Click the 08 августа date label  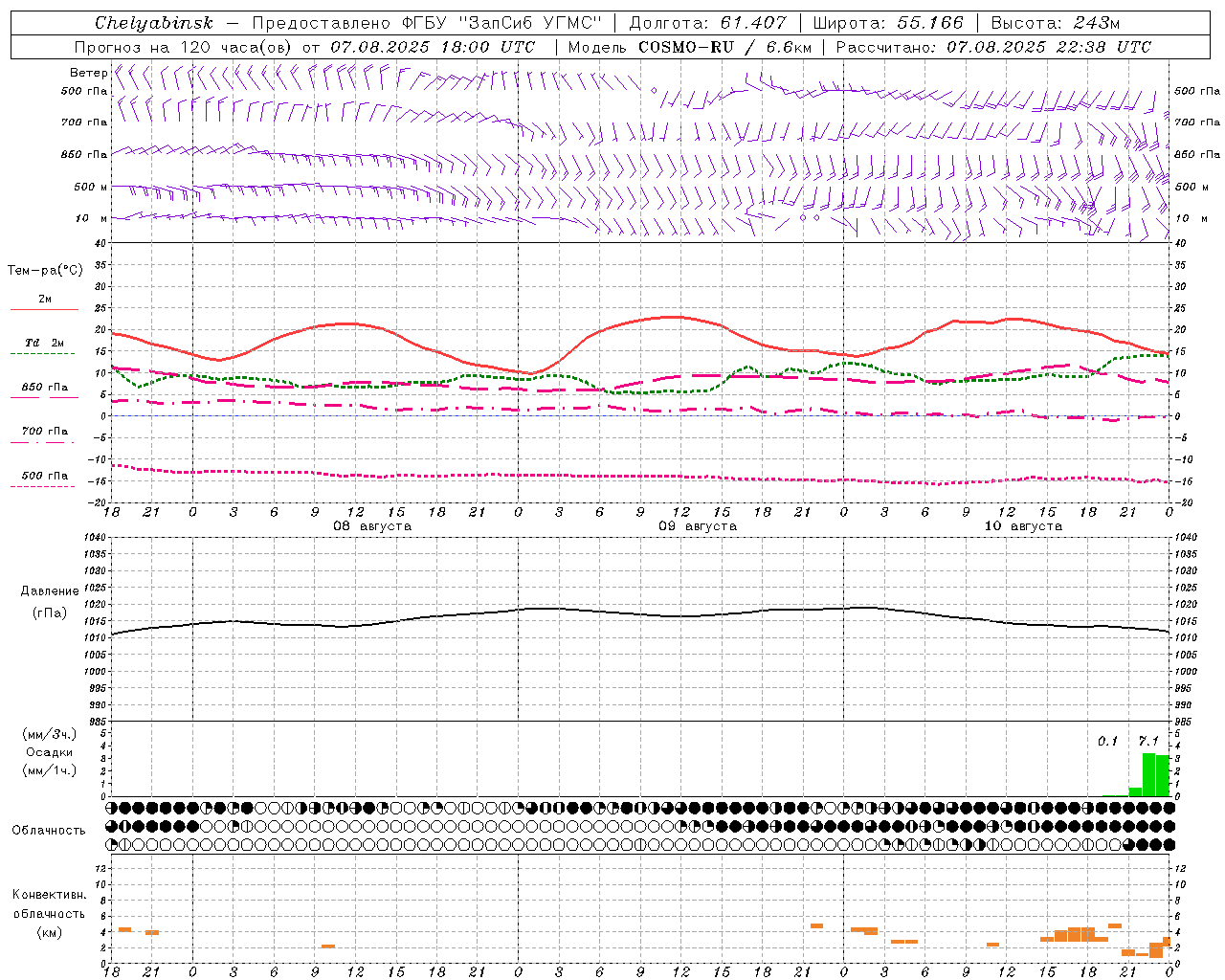(372, 526)
